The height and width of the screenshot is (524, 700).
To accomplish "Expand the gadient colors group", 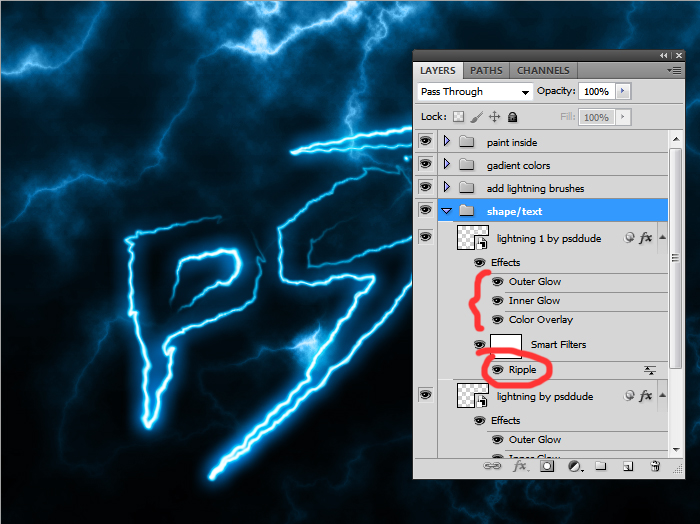I will point(446,164).
